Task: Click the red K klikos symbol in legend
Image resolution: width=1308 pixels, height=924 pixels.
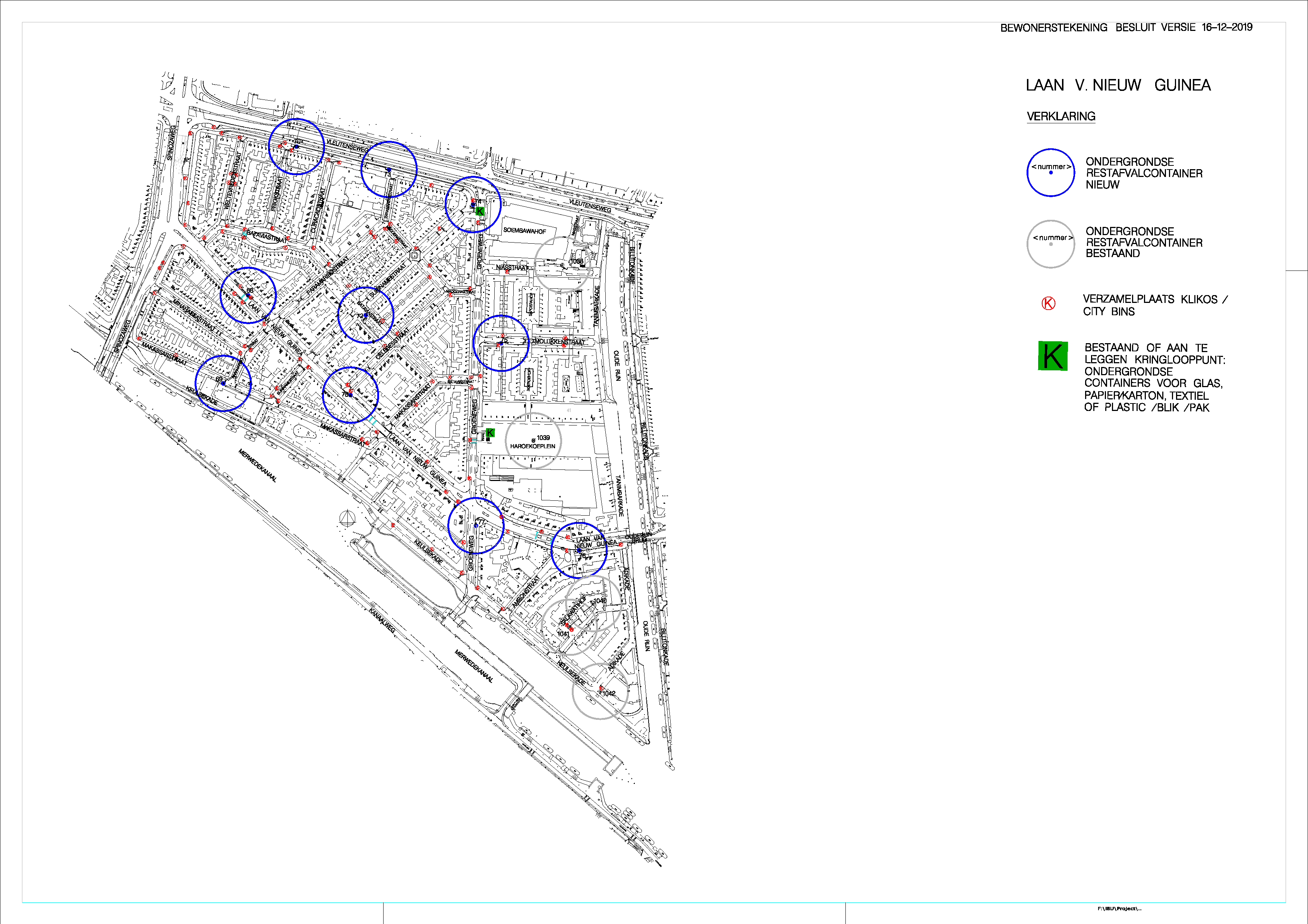Action: [1048, 303]
